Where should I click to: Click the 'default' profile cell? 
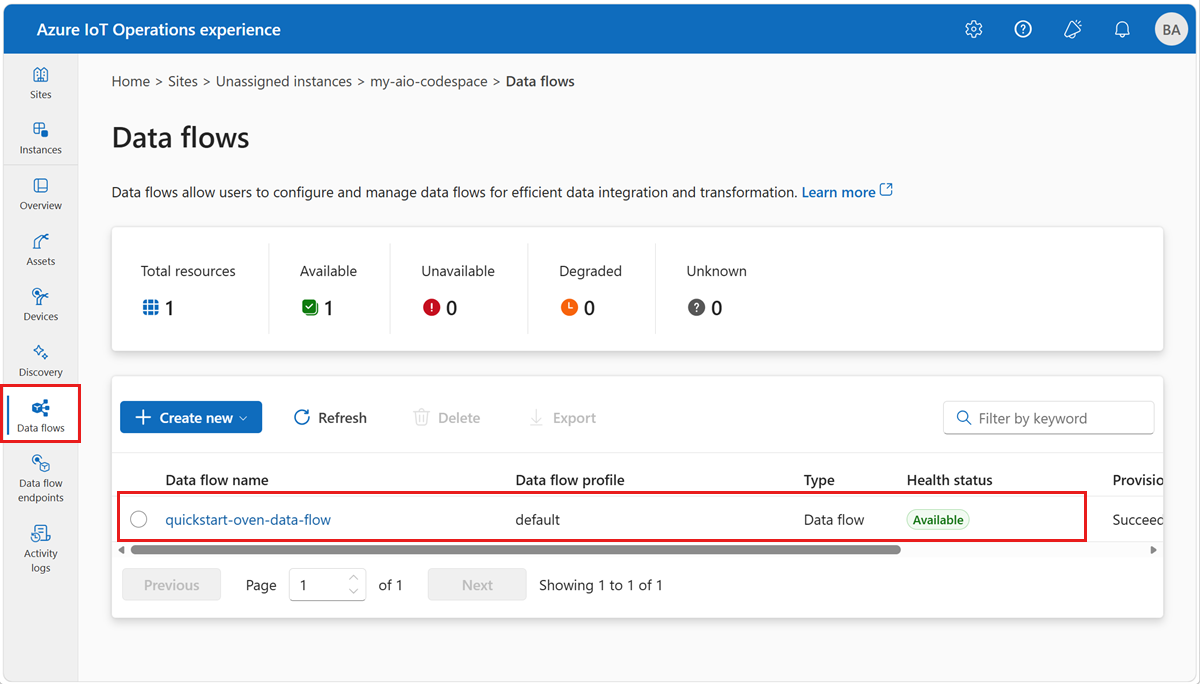point(538,520)
